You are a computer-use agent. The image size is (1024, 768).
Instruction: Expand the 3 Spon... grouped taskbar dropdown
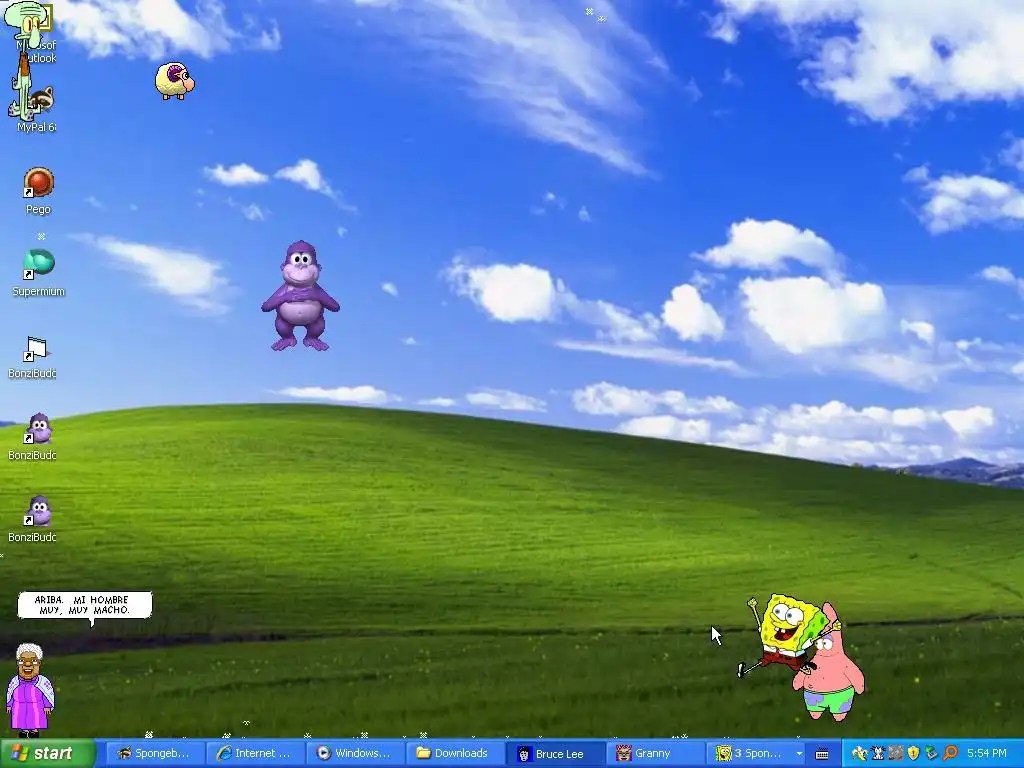799,754
